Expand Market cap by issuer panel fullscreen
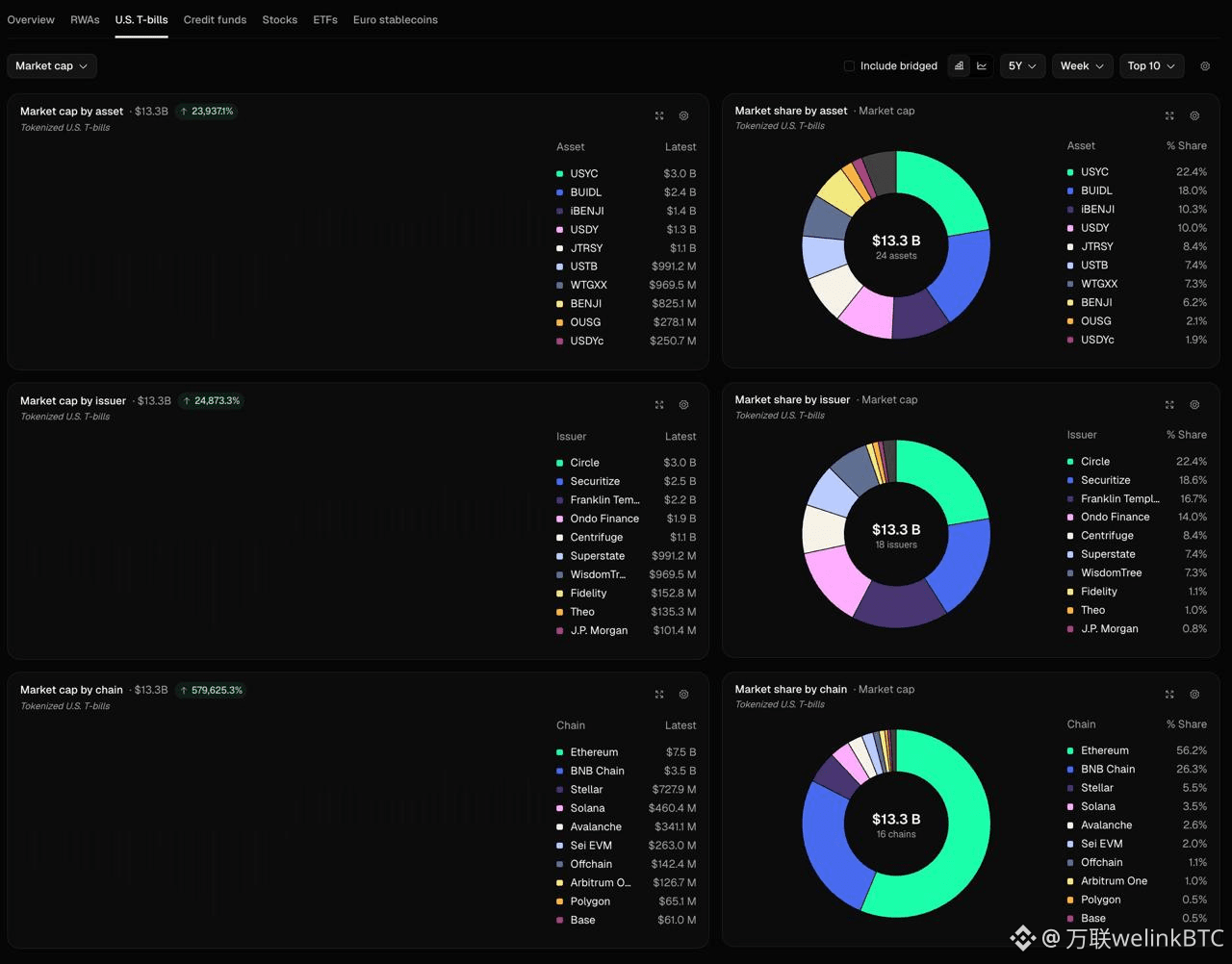 tap(659, 405)
